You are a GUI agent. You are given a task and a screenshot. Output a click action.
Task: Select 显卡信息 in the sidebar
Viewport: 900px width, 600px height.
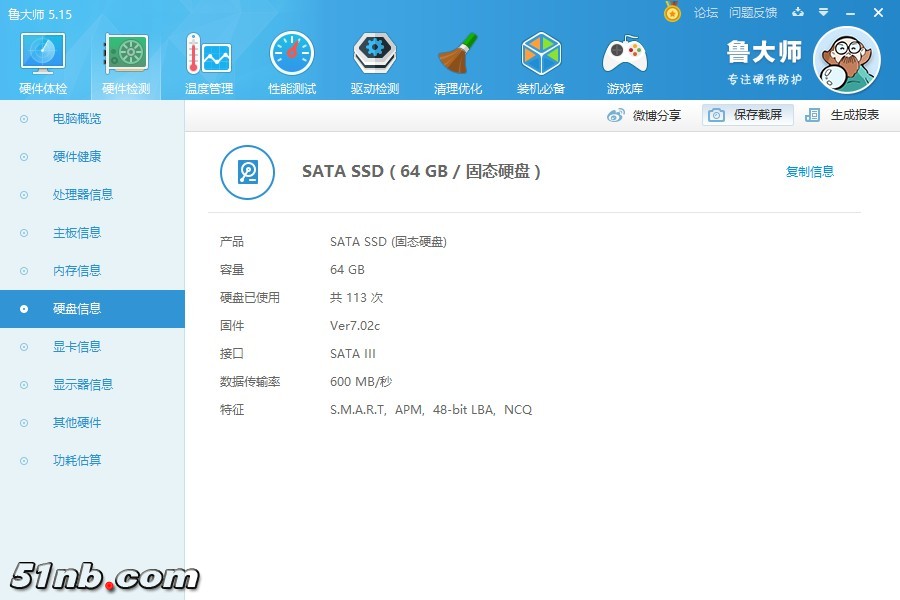coord(77,347)
